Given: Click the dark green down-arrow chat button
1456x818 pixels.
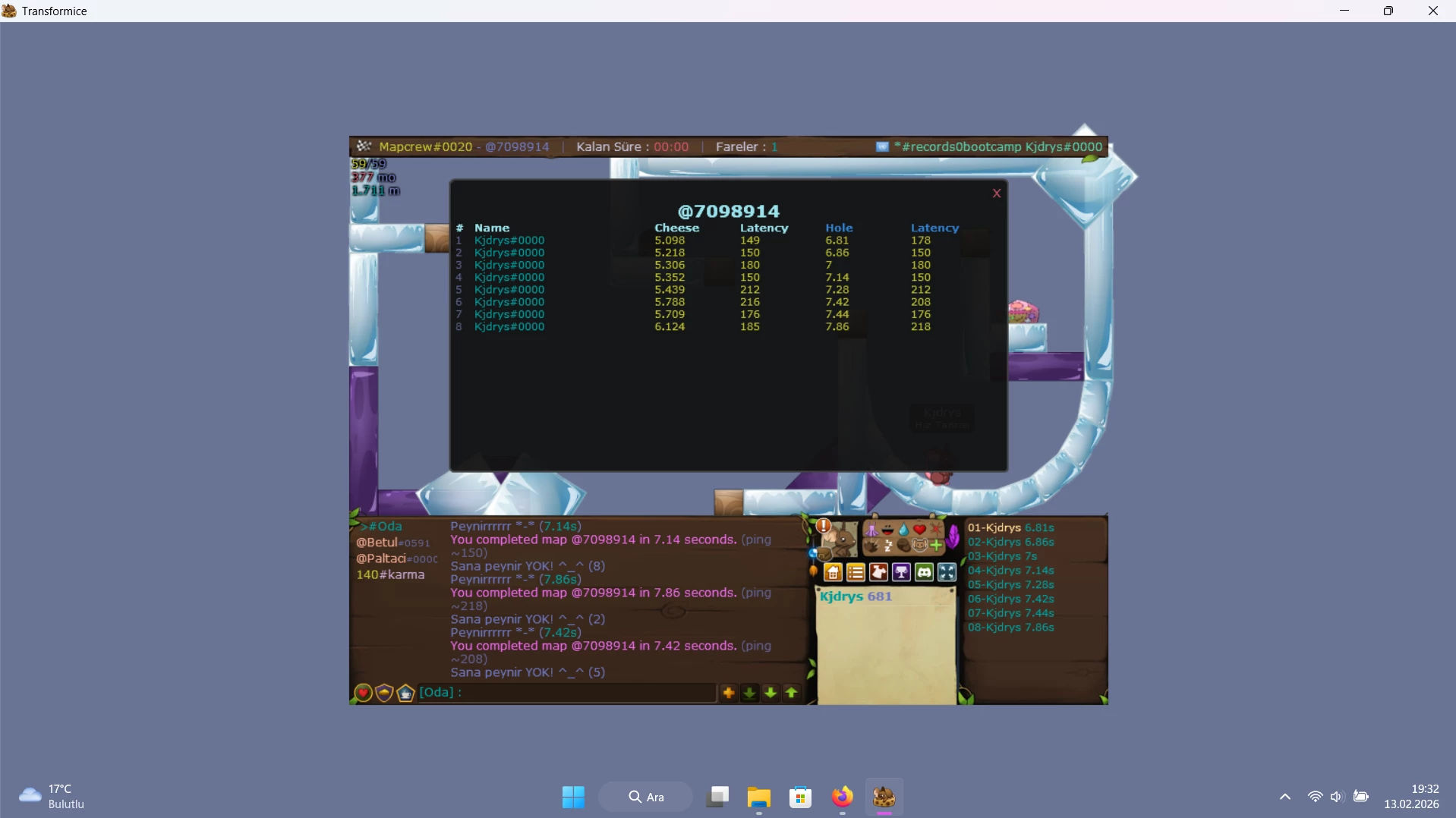Looking at the screenshot, I should coord(749,693).
